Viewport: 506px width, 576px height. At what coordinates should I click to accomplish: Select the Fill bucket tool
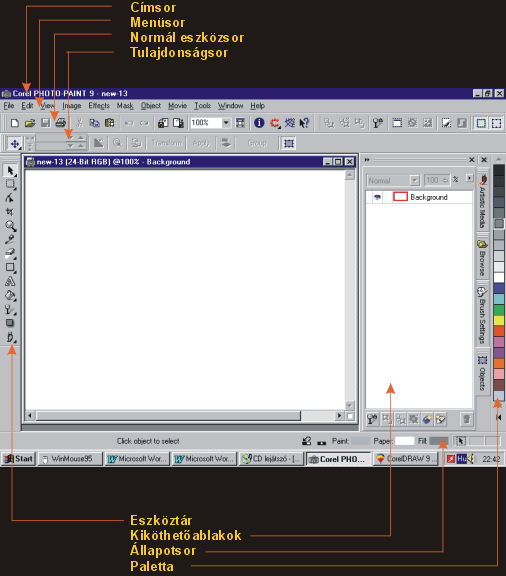10,295
